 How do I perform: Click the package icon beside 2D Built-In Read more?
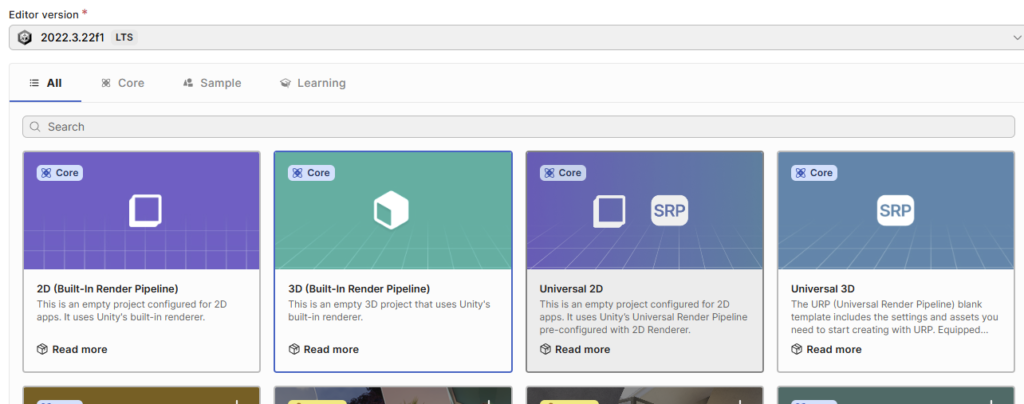point(42,349)
